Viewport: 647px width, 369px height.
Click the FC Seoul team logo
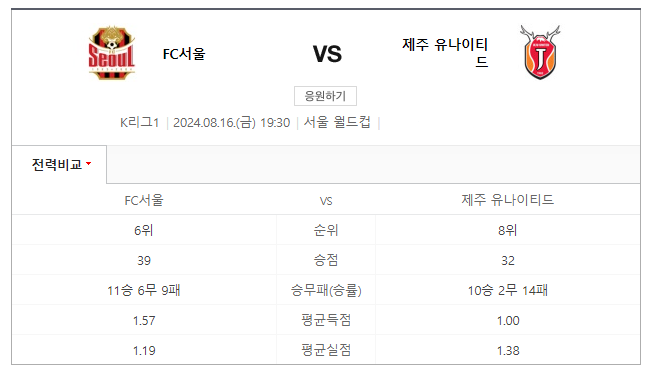click(x=111, y=53)
